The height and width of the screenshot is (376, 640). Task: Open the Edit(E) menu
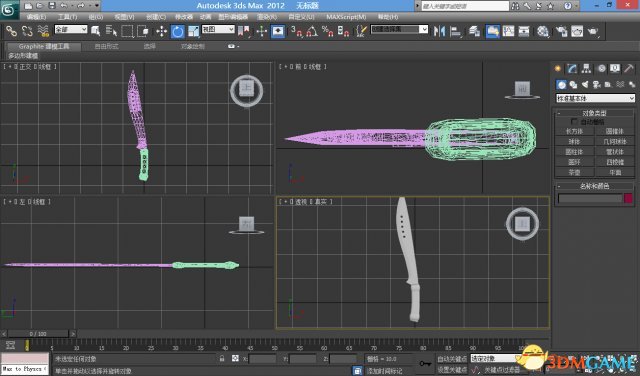tap(36, 17)
